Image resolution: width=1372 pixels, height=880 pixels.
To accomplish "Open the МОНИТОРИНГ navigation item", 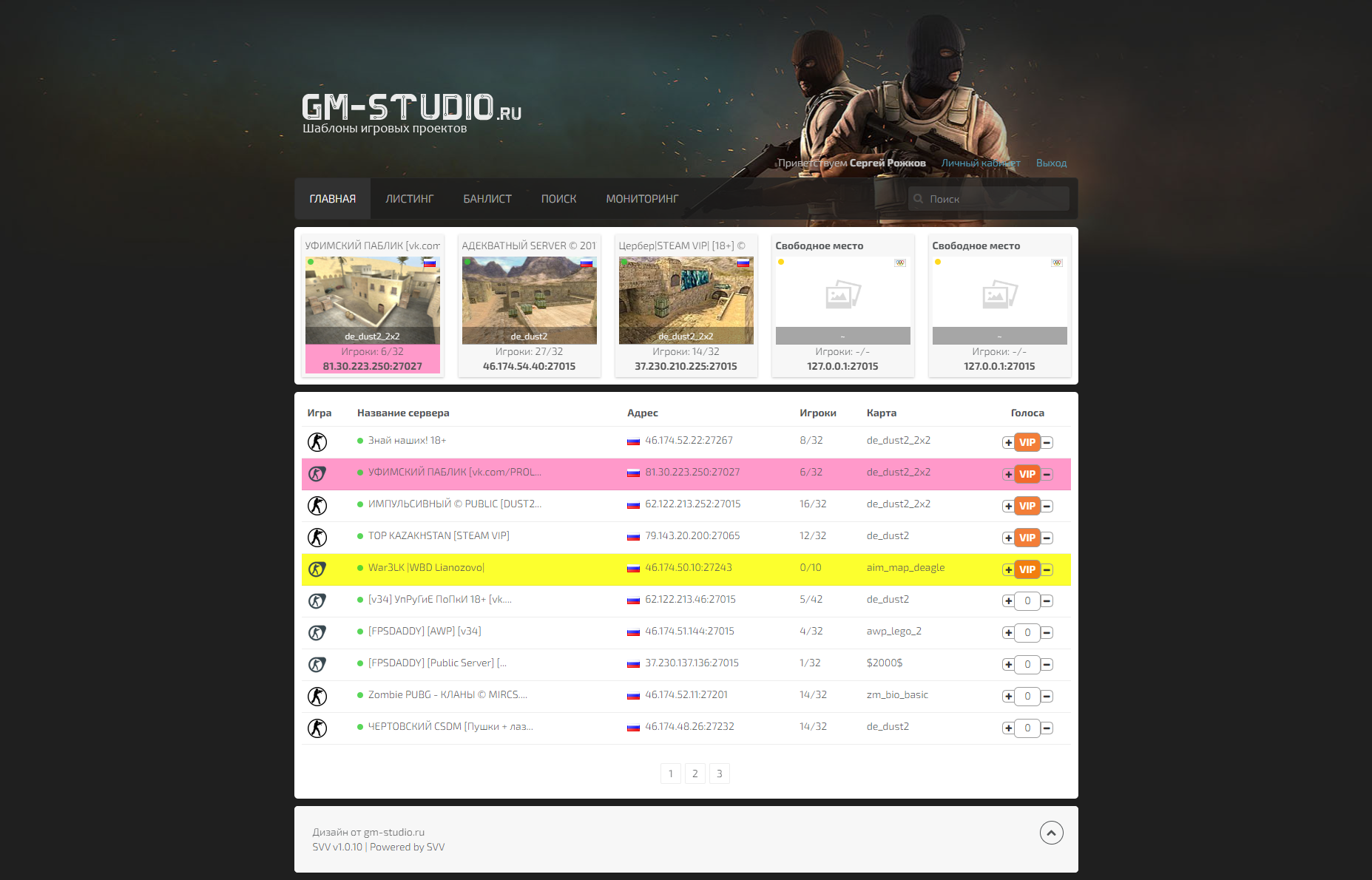I will point(642,199).
